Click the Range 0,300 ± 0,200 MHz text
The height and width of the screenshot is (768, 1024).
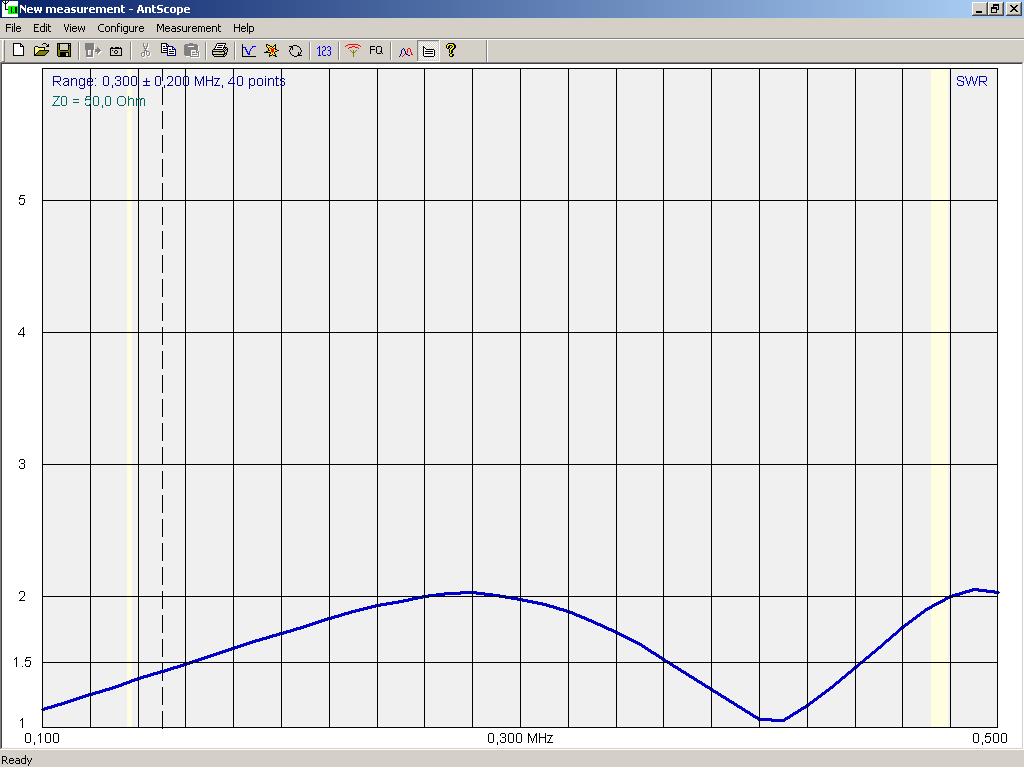point(168,81)
